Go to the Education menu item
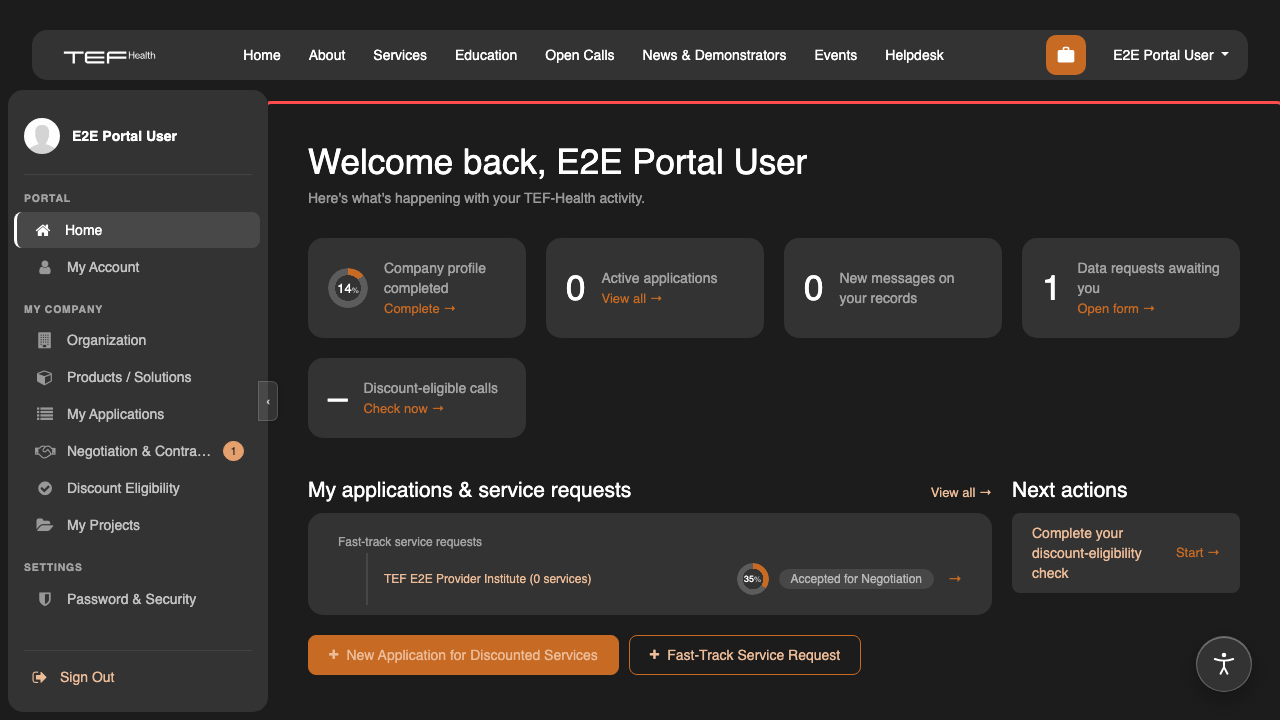Viewport: 1280px width, 720px height. pyautogui.click(x=486, y=55)
